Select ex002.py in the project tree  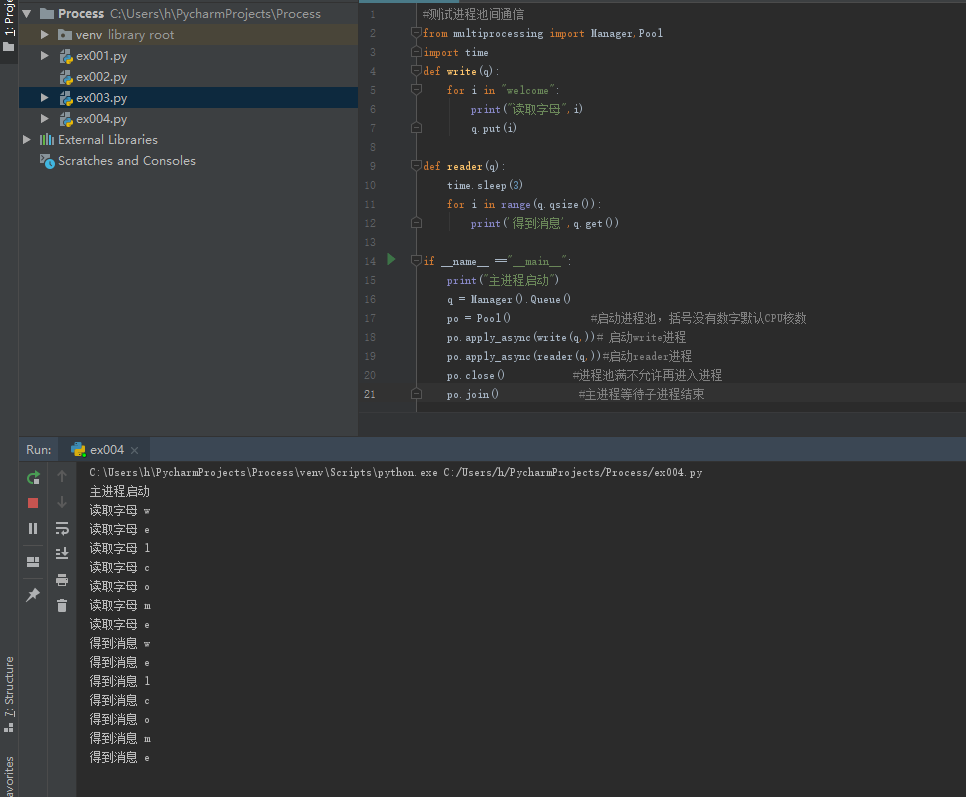coord(102,77)
